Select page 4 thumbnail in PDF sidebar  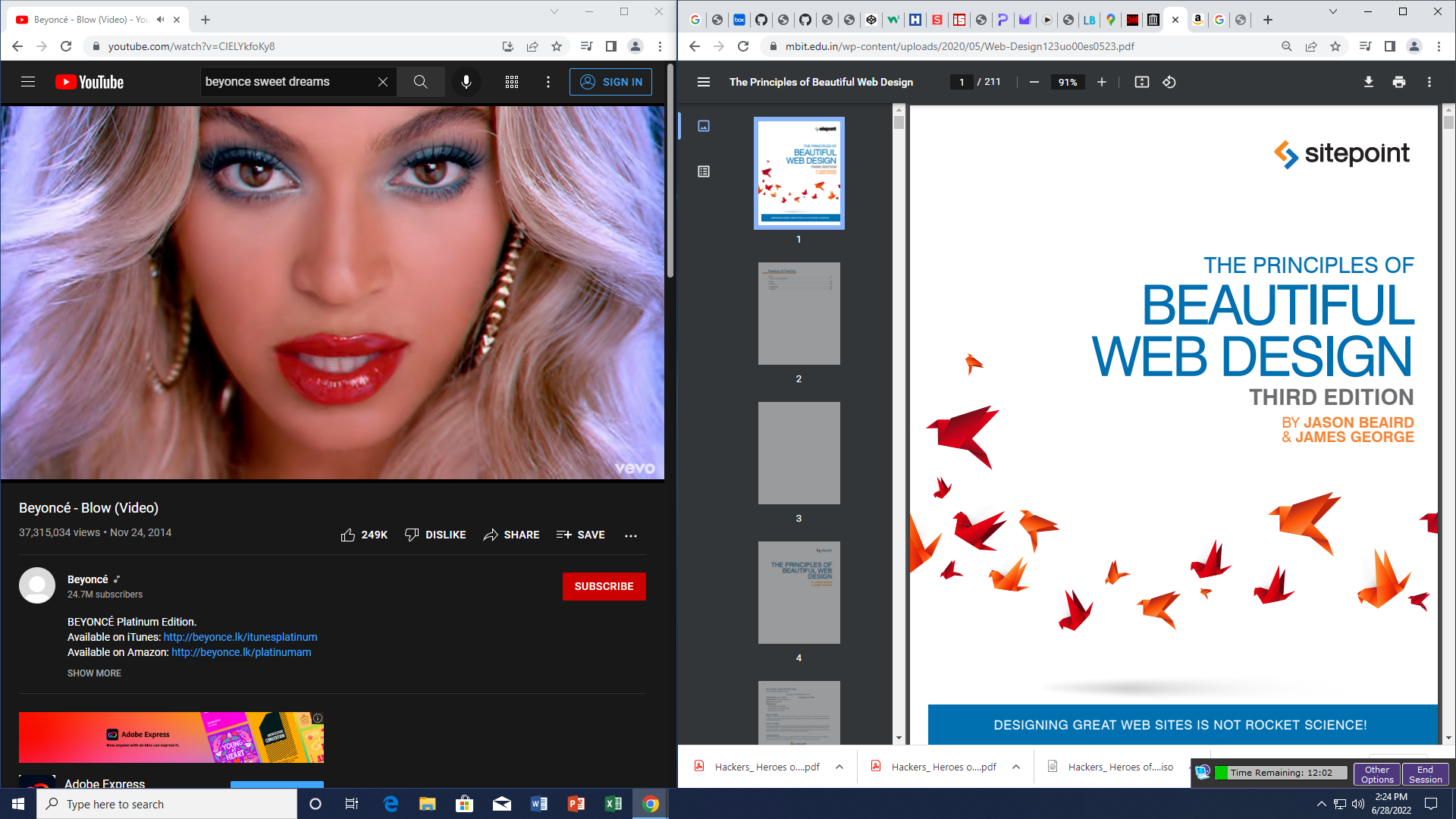point(799,592)
